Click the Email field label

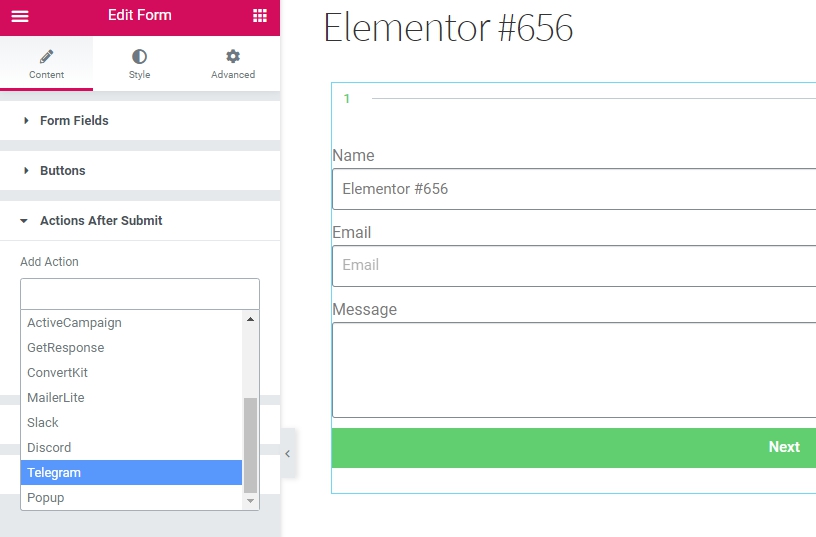tap(352, 232)
